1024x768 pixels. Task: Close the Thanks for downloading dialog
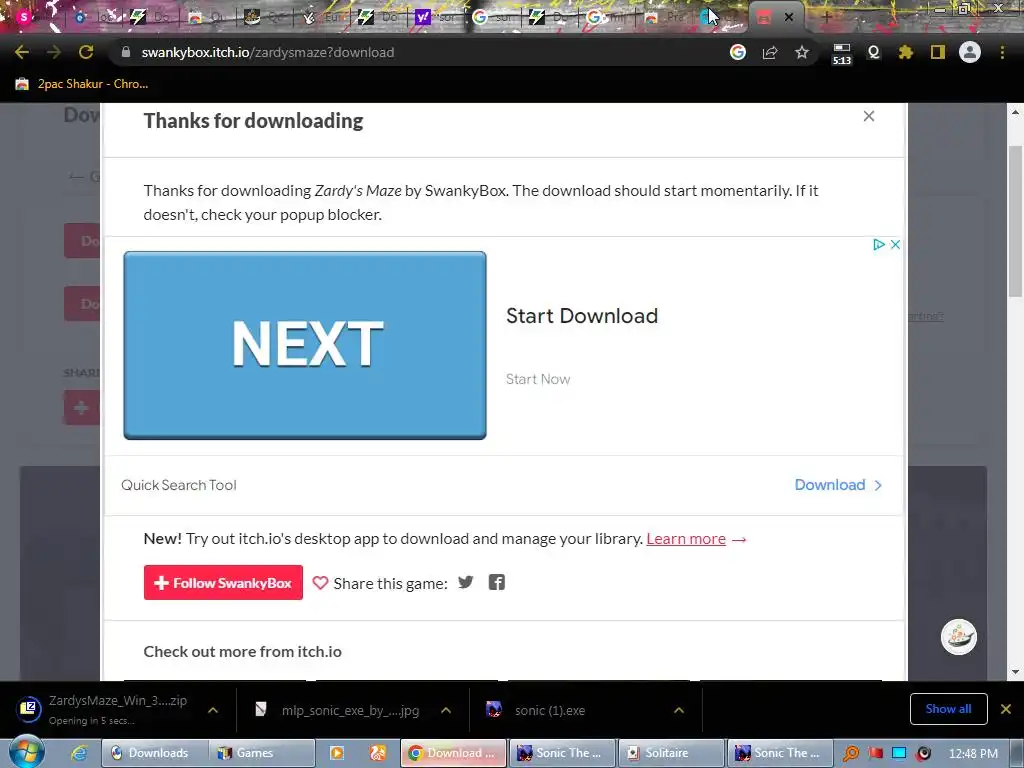tap(869, 116)
